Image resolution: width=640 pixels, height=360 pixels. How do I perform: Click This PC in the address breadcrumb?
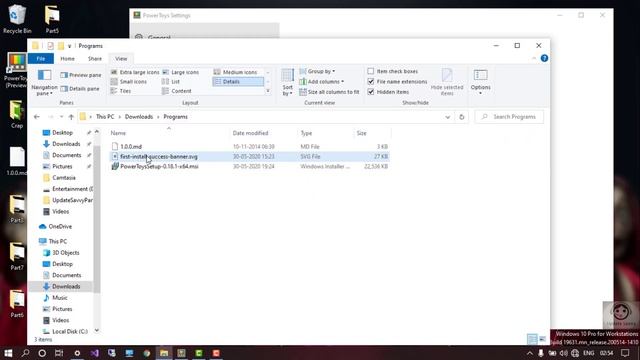coord(105,117)
